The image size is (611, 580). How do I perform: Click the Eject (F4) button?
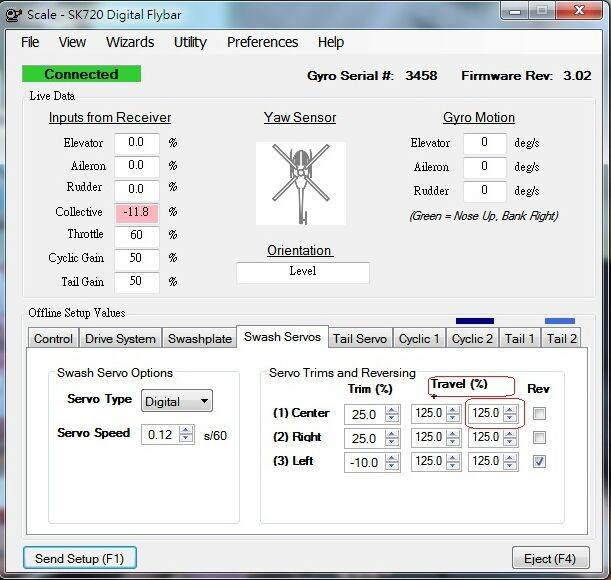coord(550,558)
